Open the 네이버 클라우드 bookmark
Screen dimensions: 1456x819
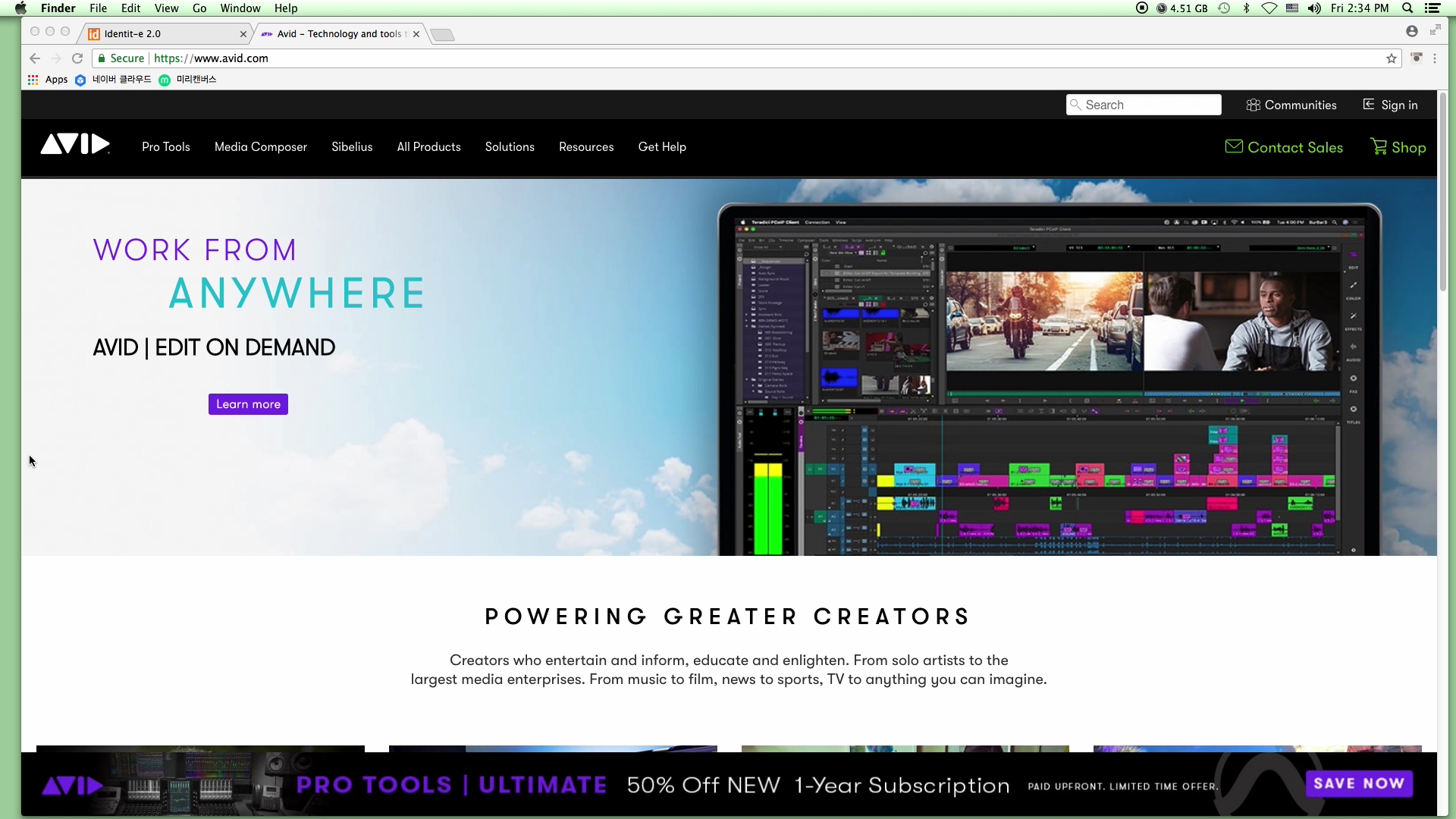point(113,80)
